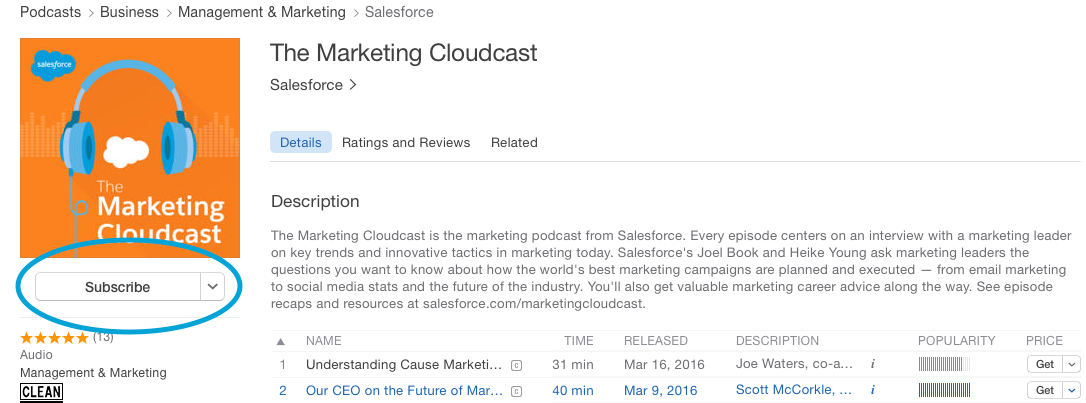Open info icon for Our CEO episode
Screen dimensions: 1086x403
coord(872,391)
